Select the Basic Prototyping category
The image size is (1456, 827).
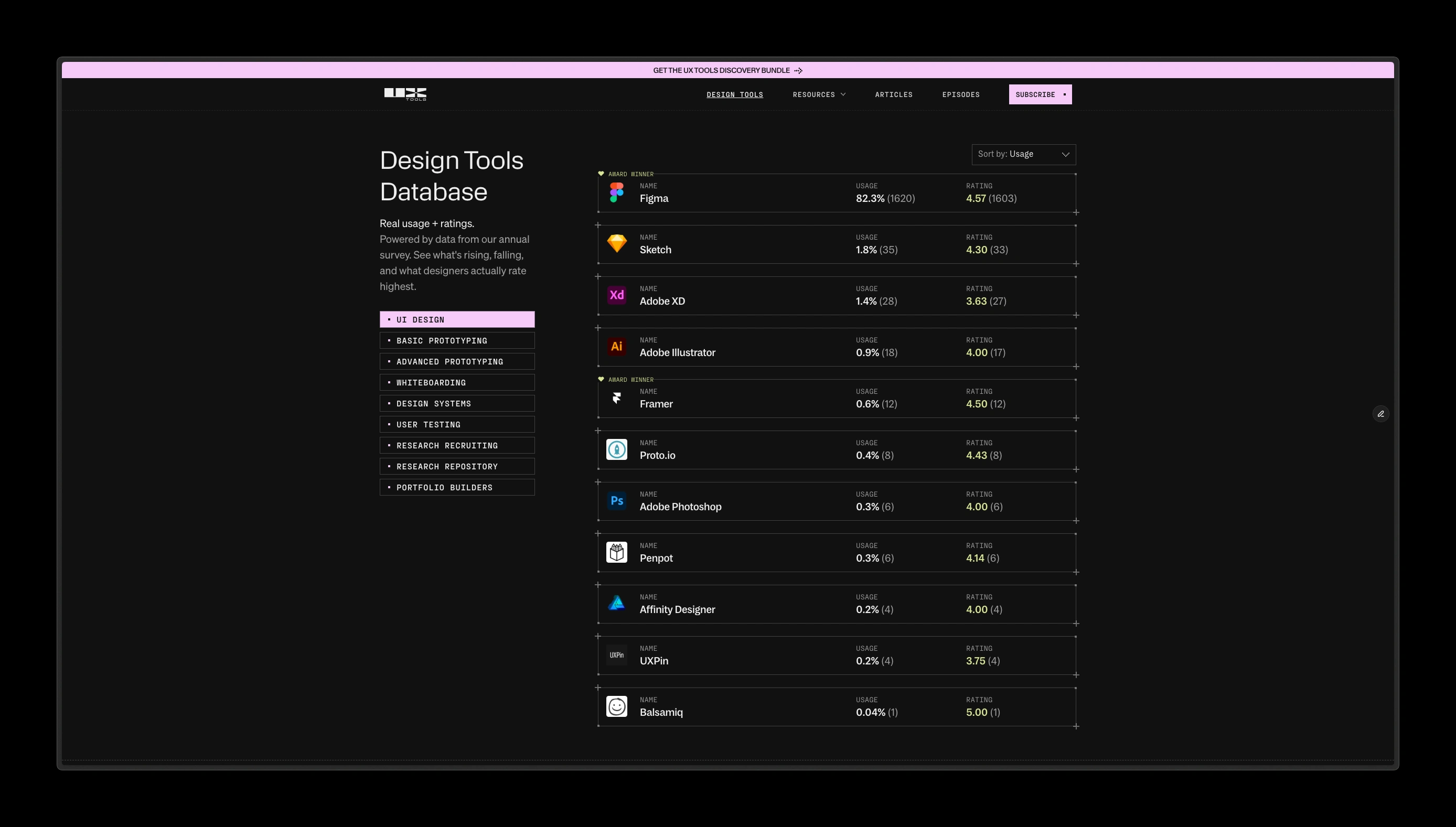(457, 340)
